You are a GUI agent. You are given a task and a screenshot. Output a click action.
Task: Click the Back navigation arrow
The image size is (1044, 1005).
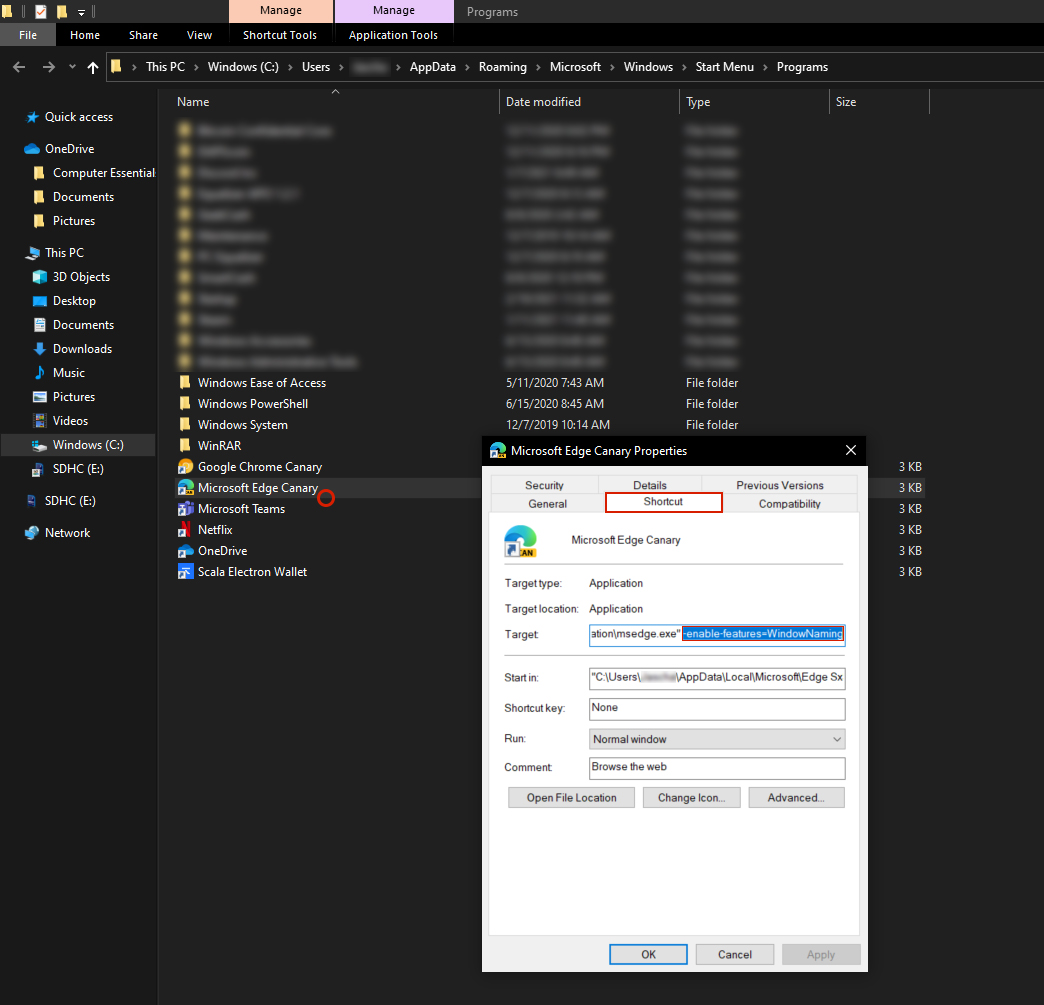(x=19, y=67)
